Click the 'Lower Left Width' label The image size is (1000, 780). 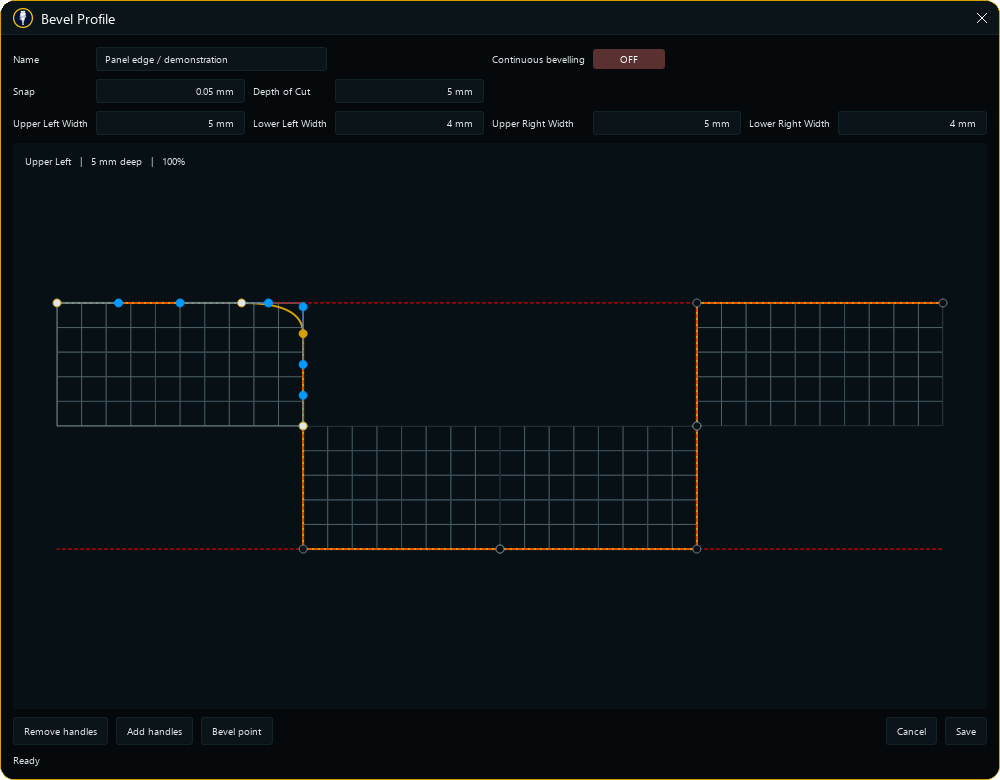pyautogui.click(x=290, y=124)
